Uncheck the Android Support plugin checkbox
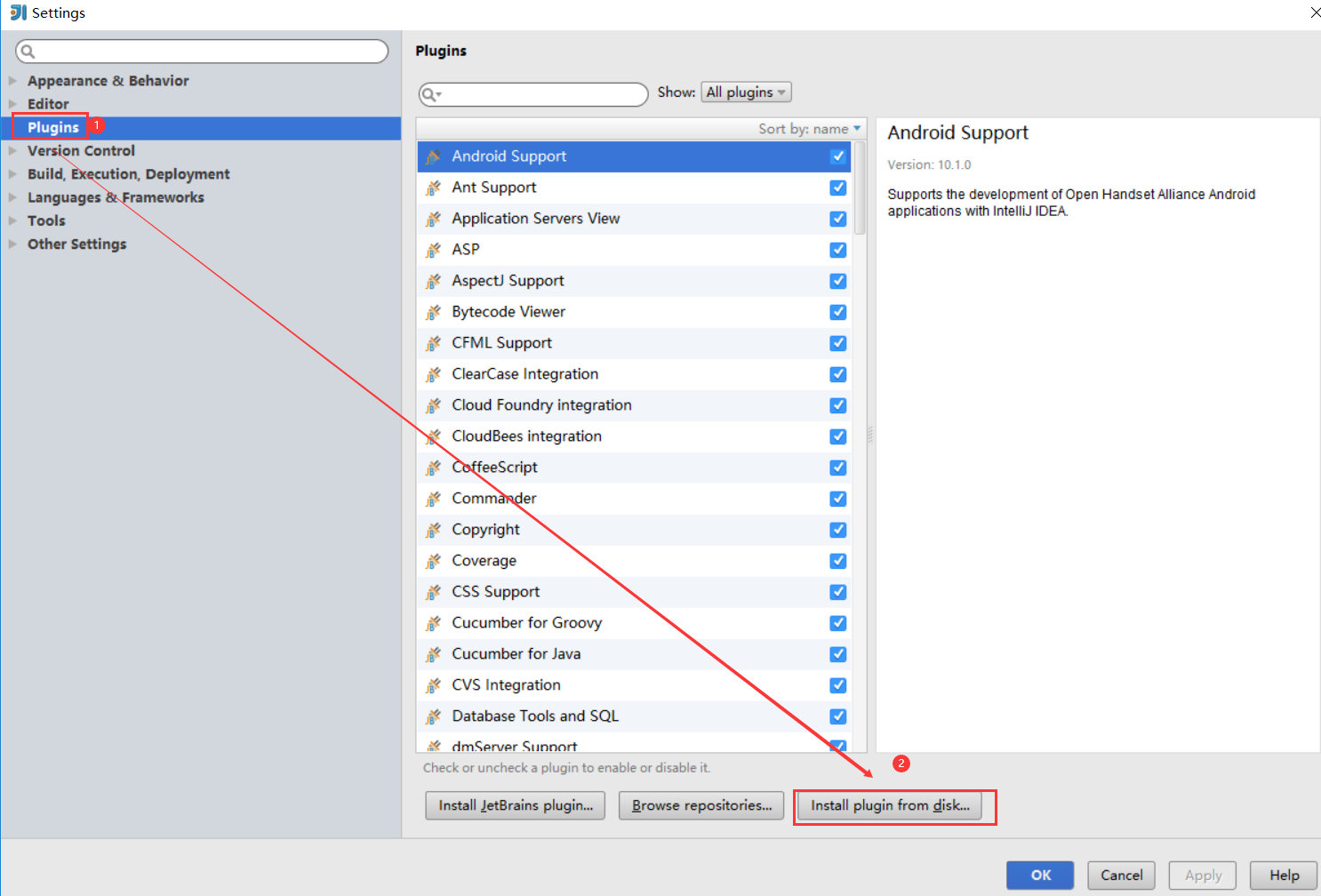The height and width of the screenshot is (896, 1321). pyautogui.click(x=837, y=156)
